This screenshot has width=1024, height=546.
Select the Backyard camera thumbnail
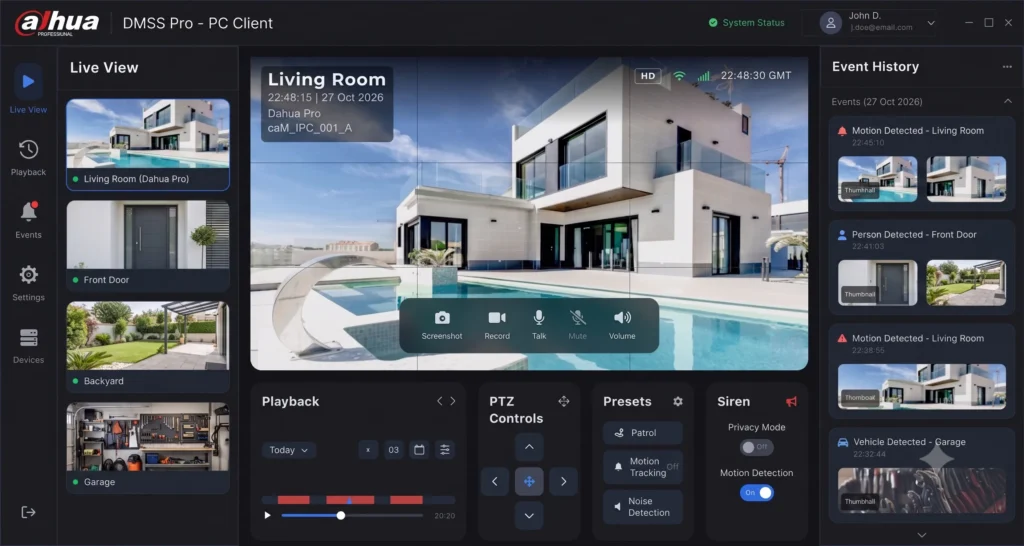(148, 347)
